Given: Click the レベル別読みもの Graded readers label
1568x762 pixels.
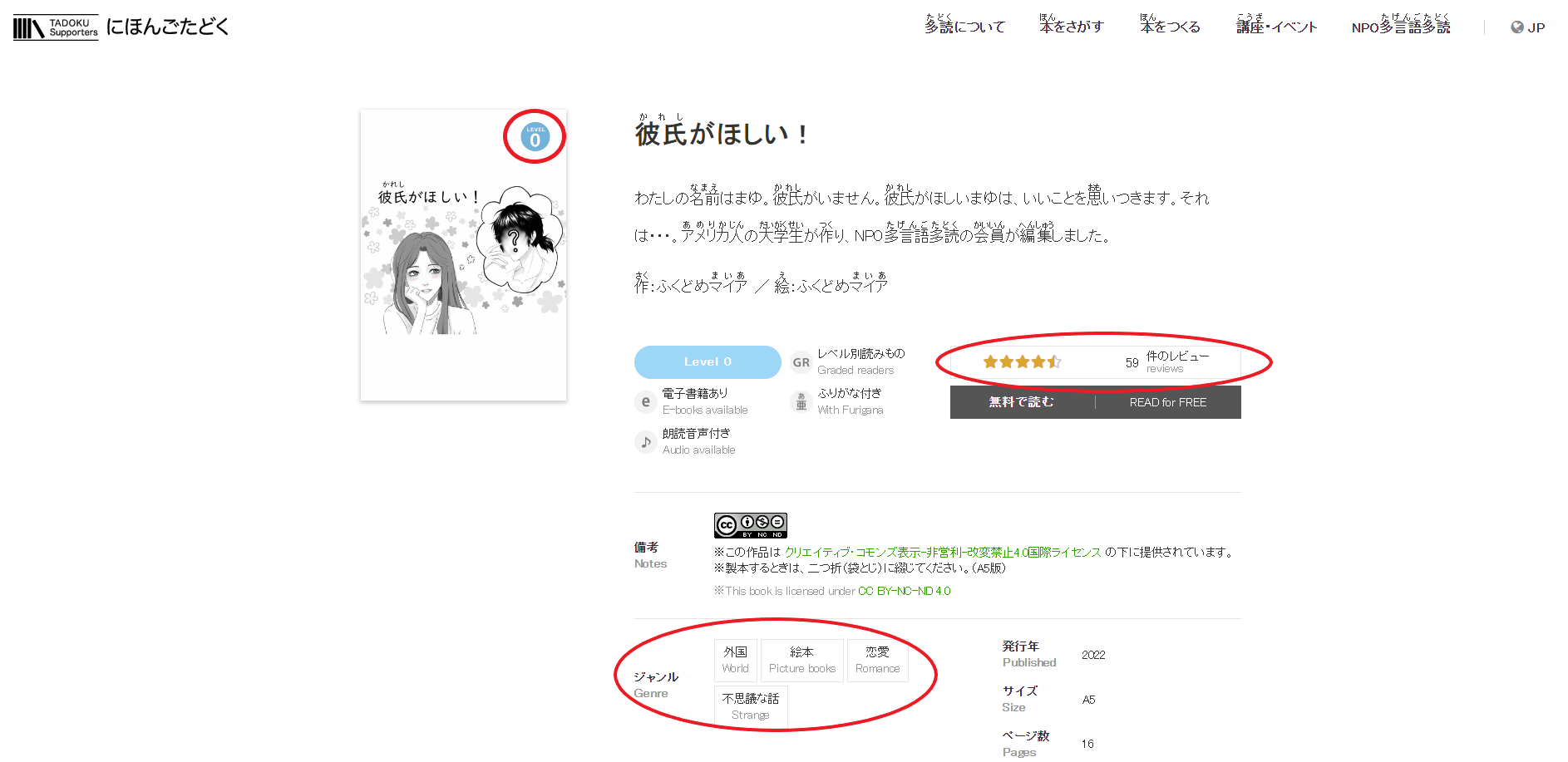Looking at the screenshot, I should point(860,361).
